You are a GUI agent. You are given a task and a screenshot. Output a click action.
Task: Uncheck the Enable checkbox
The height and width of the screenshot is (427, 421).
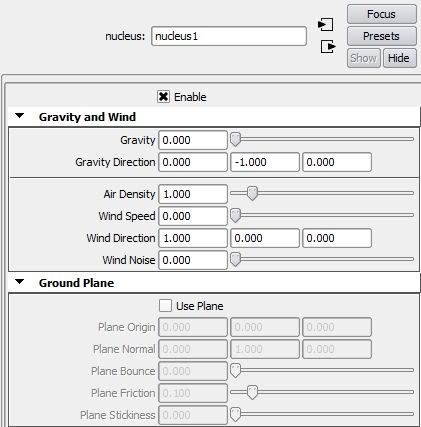click(x=163, y=97)
